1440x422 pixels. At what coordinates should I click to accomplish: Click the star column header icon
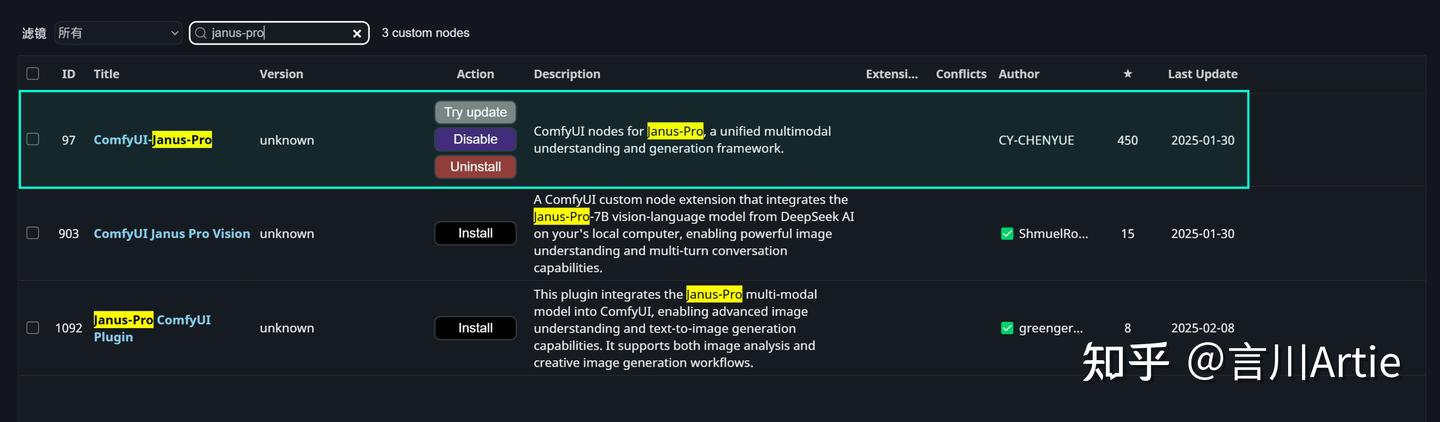pos(1127,74)
